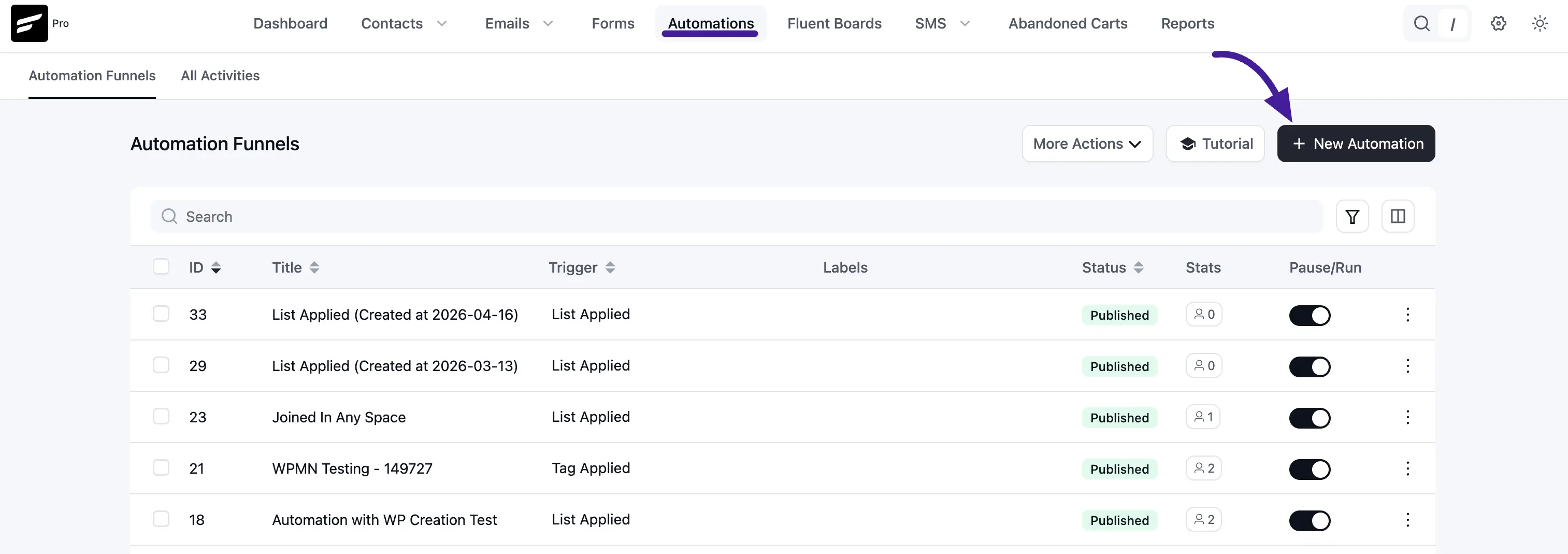Open three-dot menu for row 33
The height and width of the screenshot is (554, 1568).
(1407, 315)
